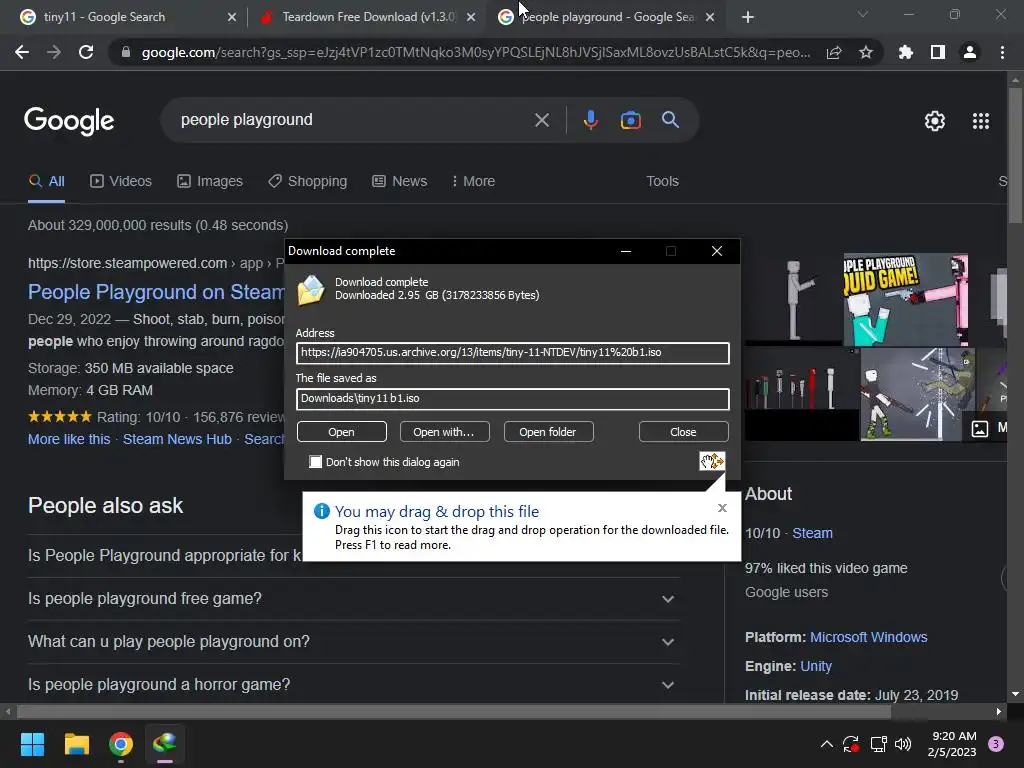Viewport: 1024px width, 768px height.
Task: Open a new Chrome tab
Action: coord(748,17)
